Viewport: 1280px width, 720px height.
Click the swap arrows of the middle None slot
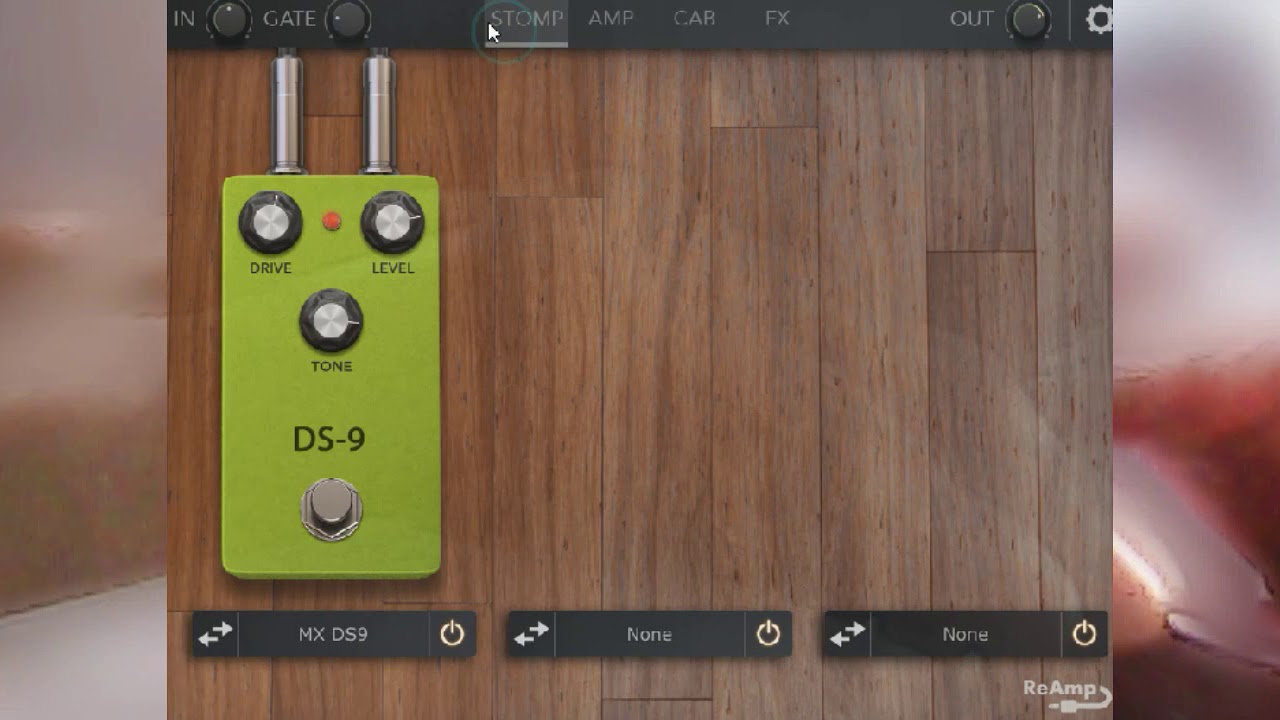tap(531, 634)
